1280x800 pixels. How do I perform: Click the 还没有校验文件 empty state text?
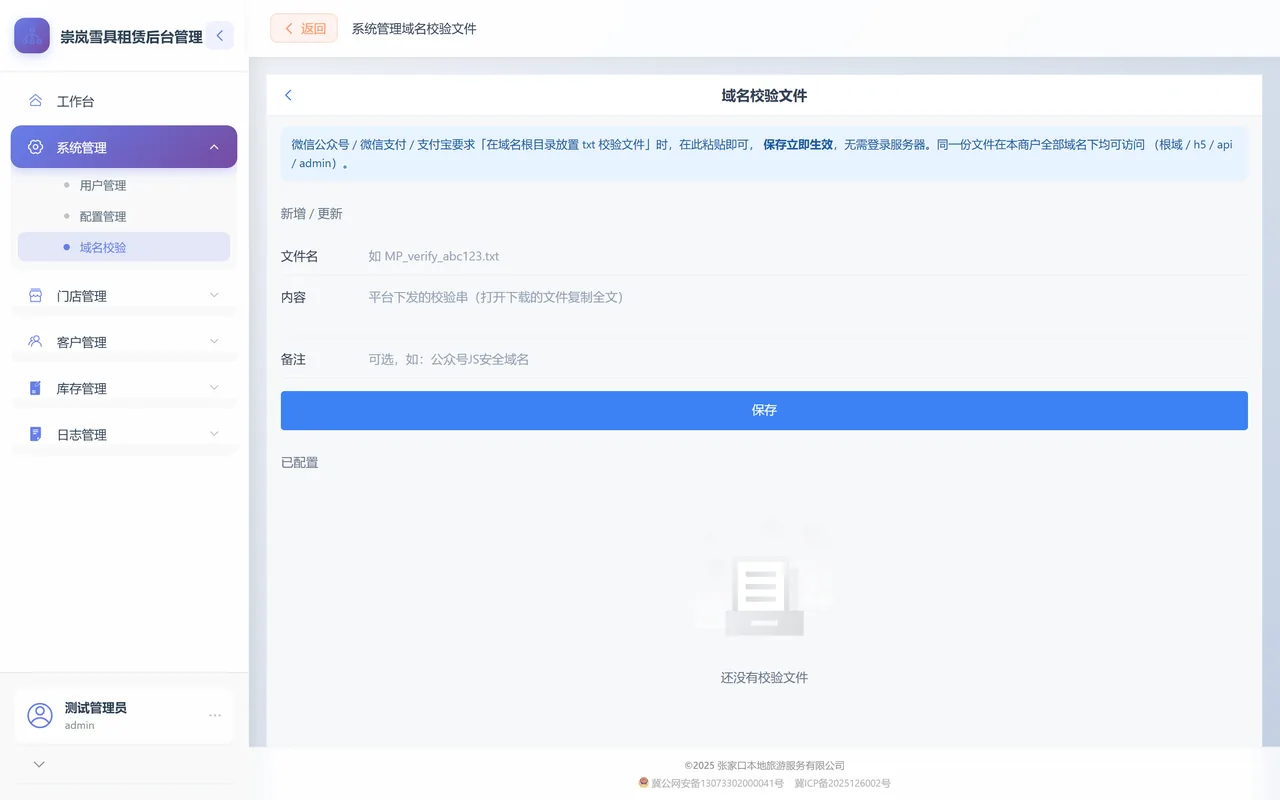pyautogui.click(x=764, y=677)
